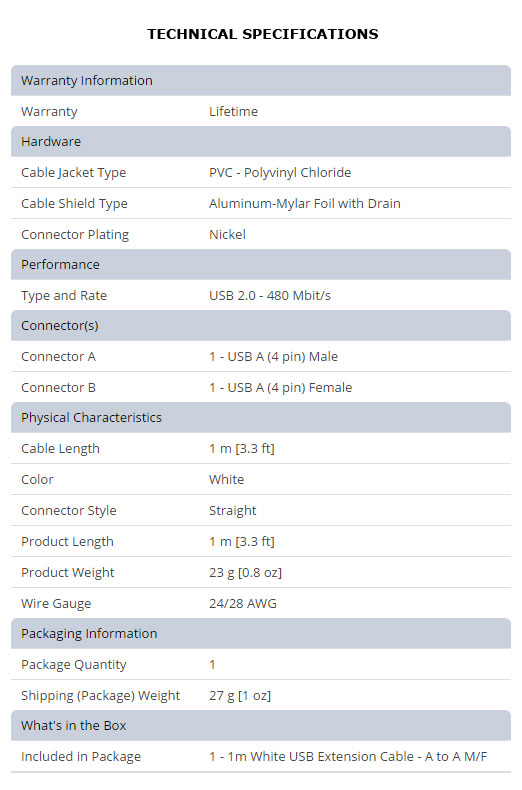The width and height of the screenshot is (522, 790).
Task: Select the Nickel connector plating value
Action: coord(227,234)
